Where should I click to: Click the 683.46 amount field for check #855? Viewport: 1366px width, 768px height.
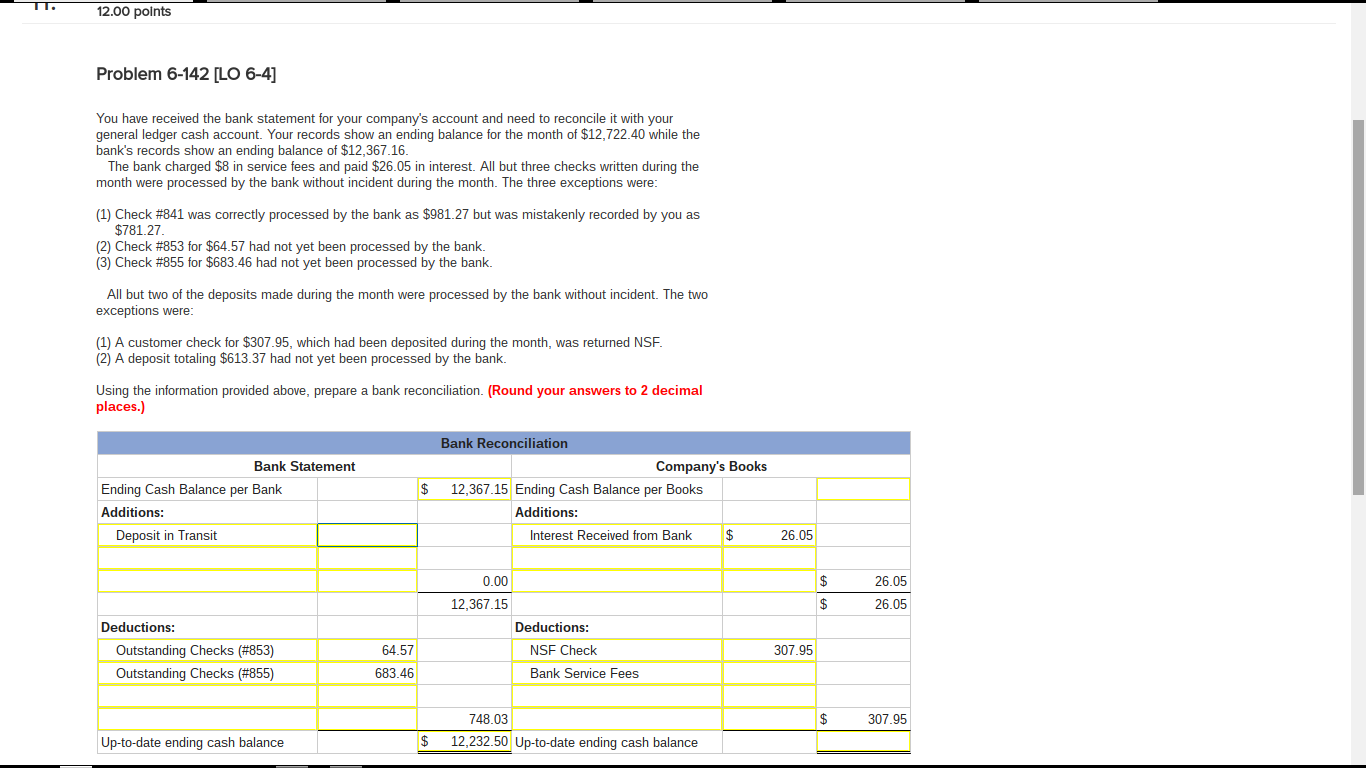click(x=367, y=673)
